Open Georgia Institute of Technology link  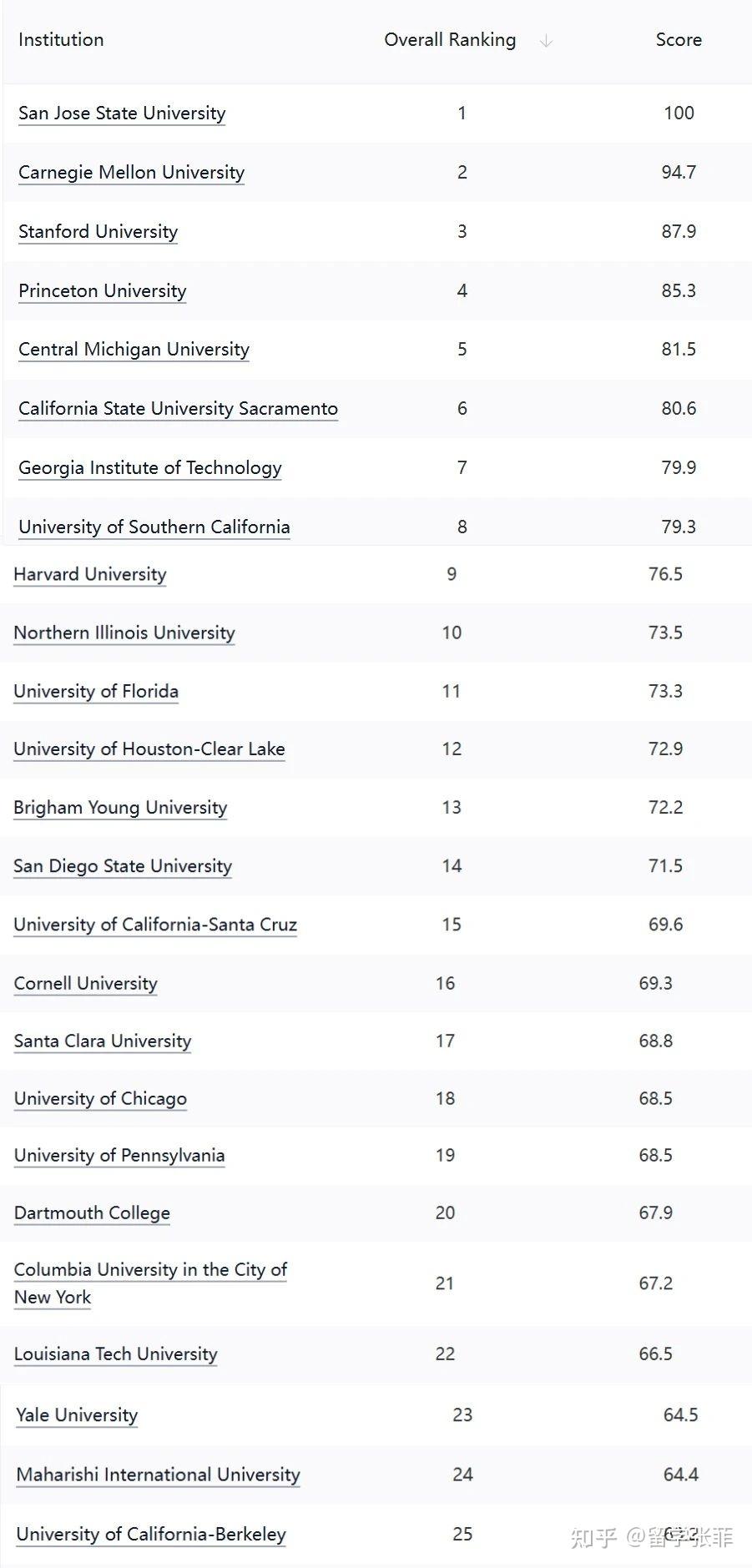[x=150, y=468]
